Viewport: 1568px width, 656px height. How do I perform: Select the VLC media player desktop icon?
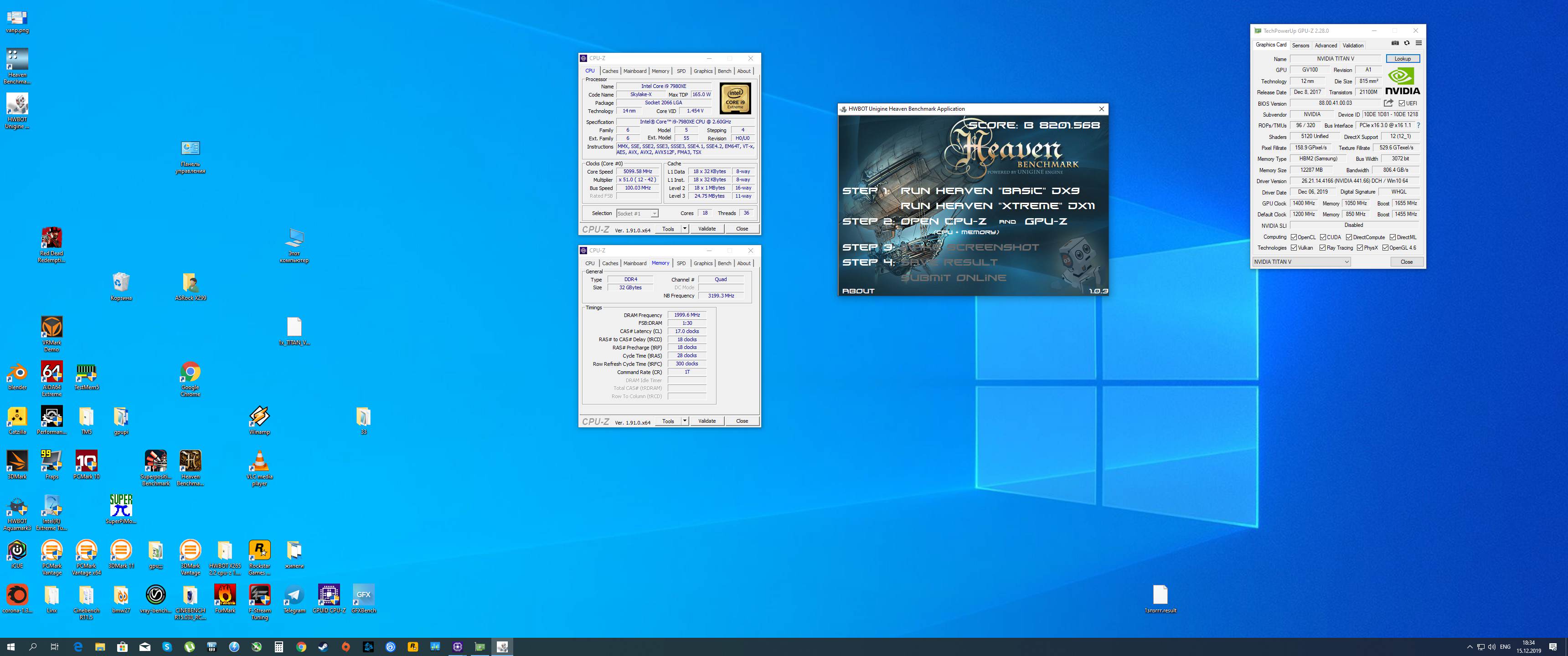259,467
